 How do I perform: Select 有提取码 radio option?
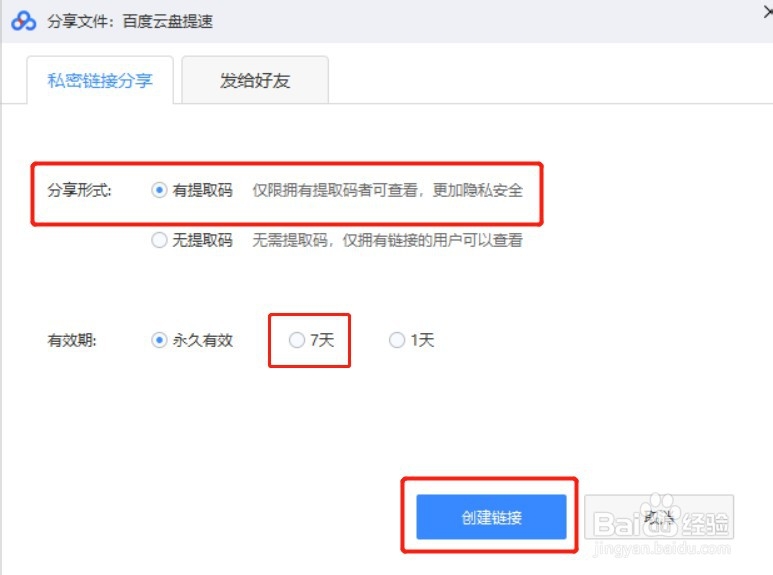click(x=159, y=190)
